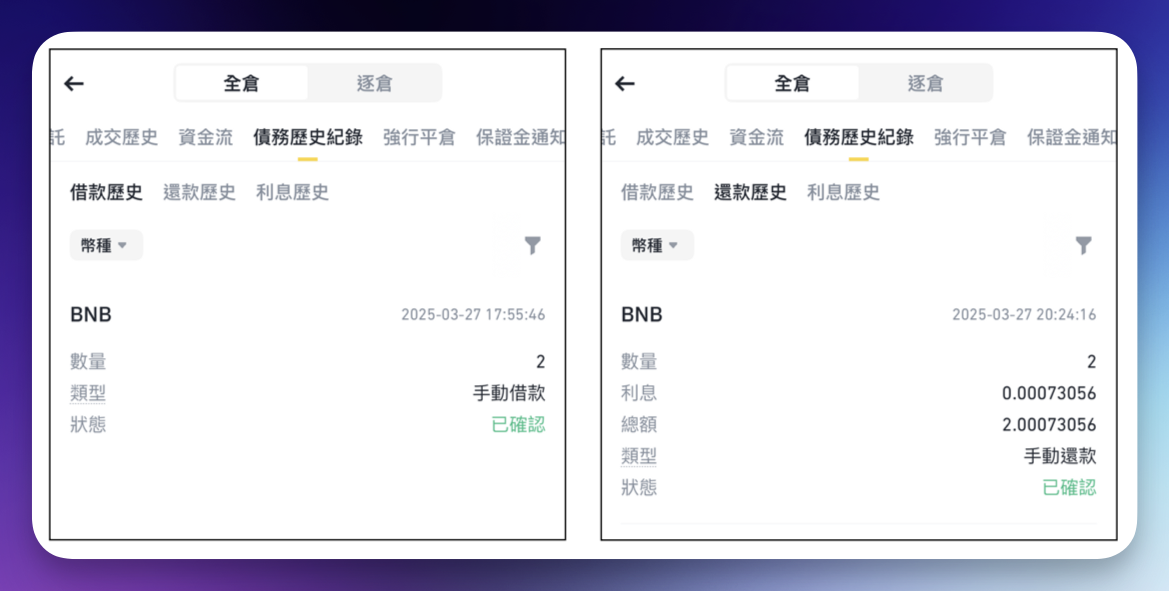Open 資金流 tab in left panel

(x=206, y=137)
